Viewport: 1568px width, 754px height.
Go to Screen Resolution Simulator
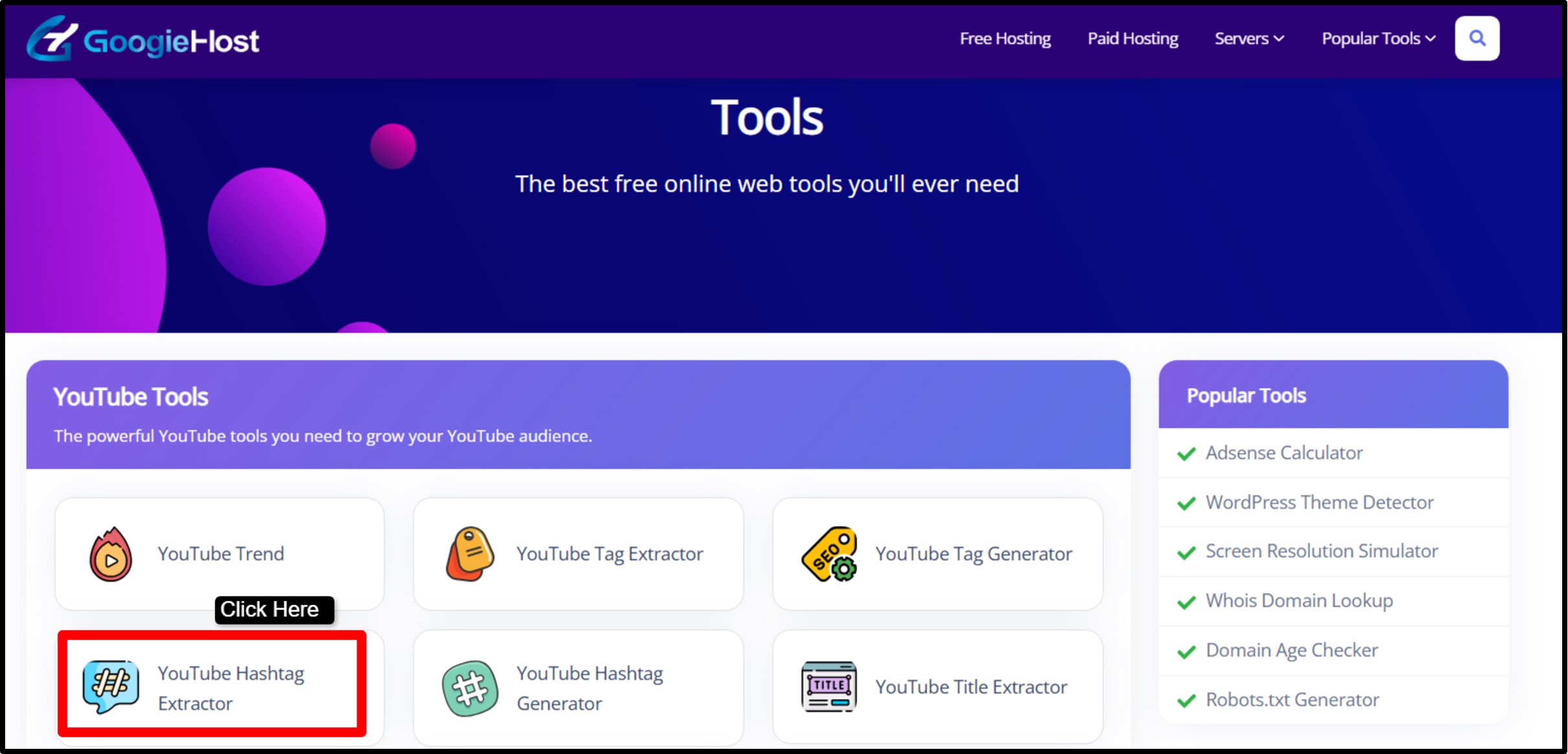(x=1321, y=551)
